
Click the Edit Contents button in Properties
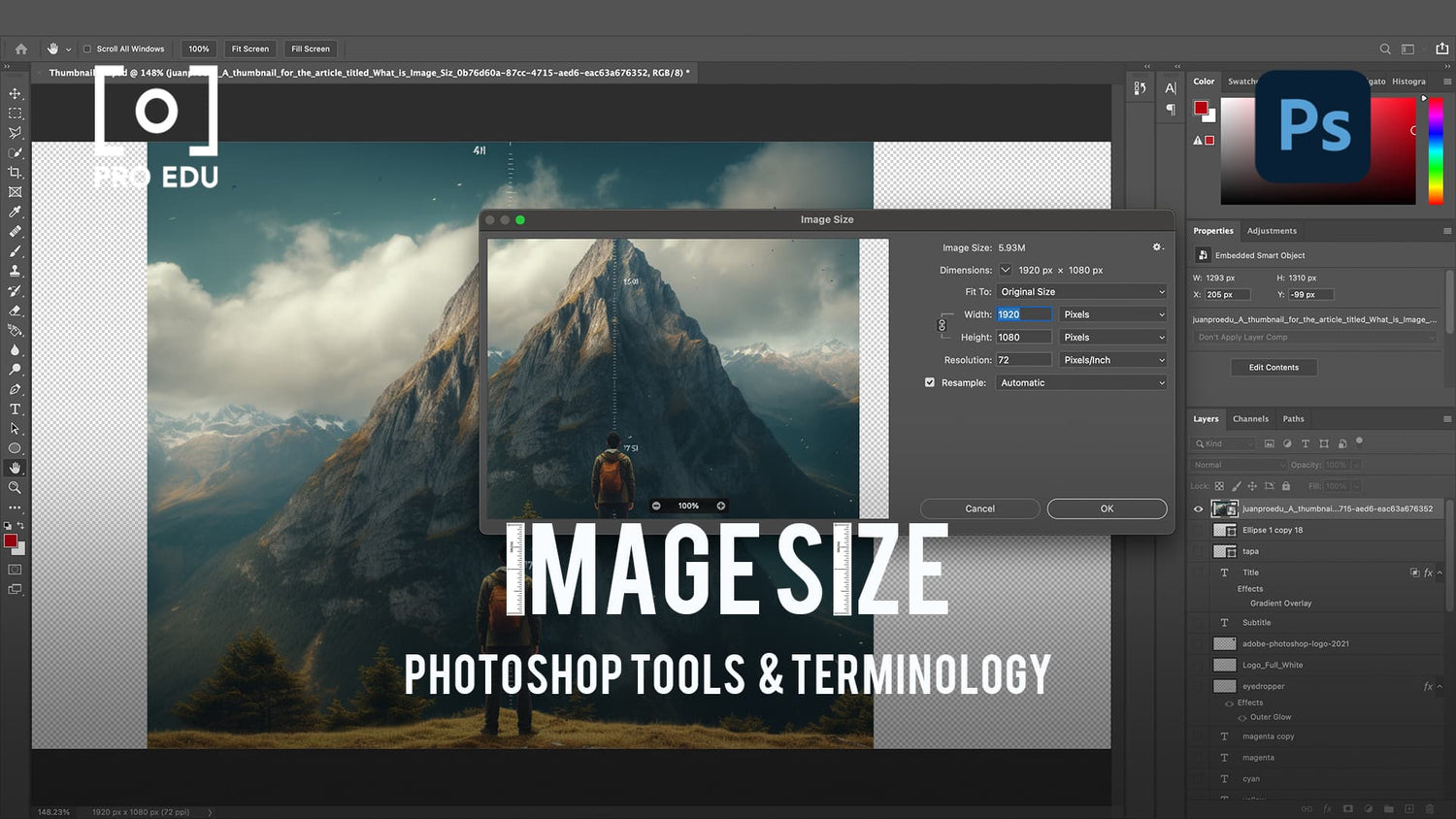click(x=1274, y=367)
